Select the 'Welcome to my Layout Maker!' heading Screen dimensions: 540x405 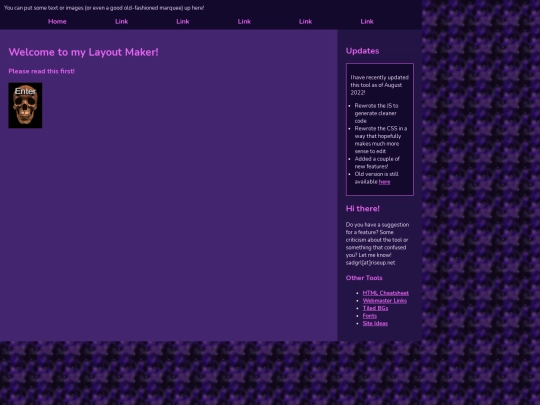click(x=83, y=52)
